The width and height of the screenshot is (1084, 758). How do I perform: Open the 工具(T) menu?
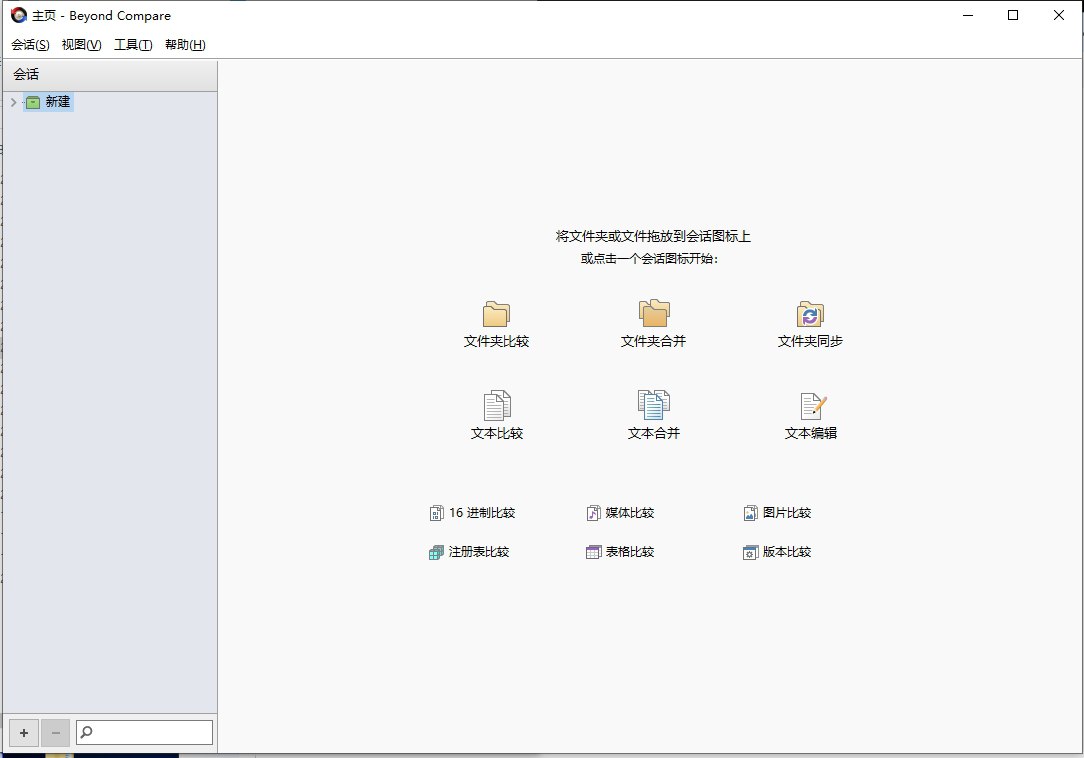coord(133,45)
